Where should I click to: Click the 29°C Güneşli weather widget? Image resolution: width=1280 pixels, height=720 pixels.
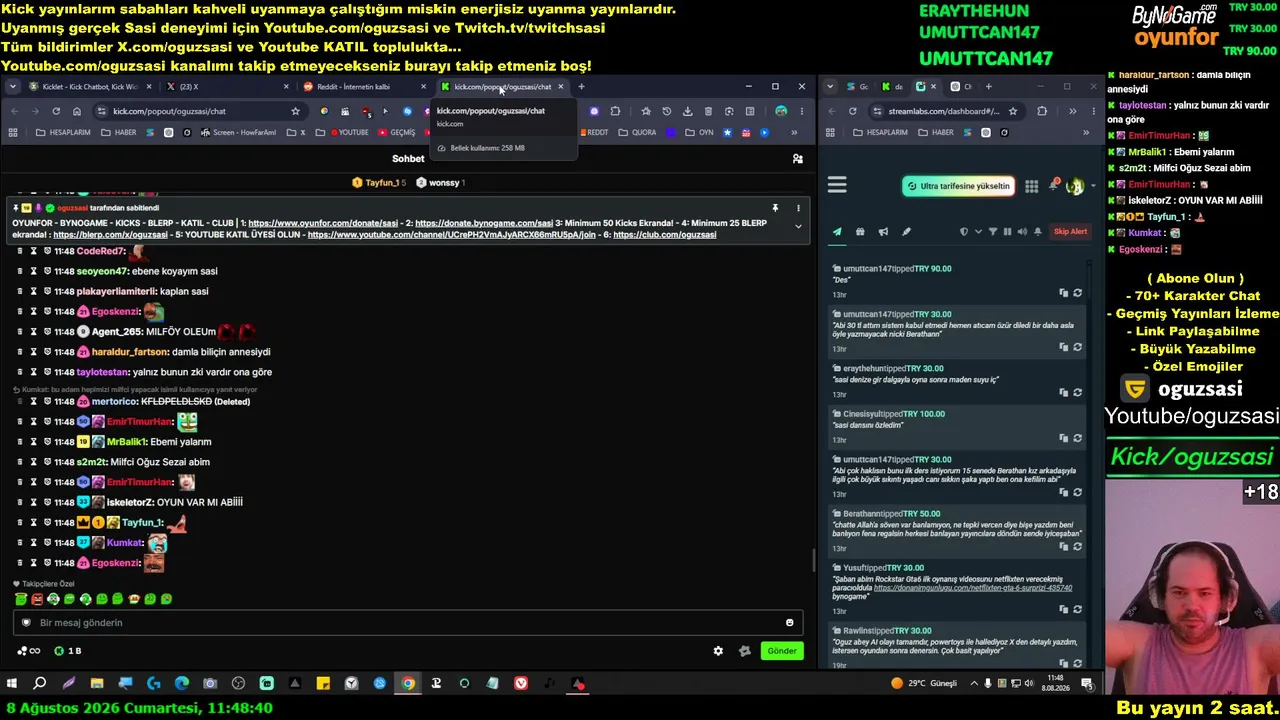coord(924,684)
